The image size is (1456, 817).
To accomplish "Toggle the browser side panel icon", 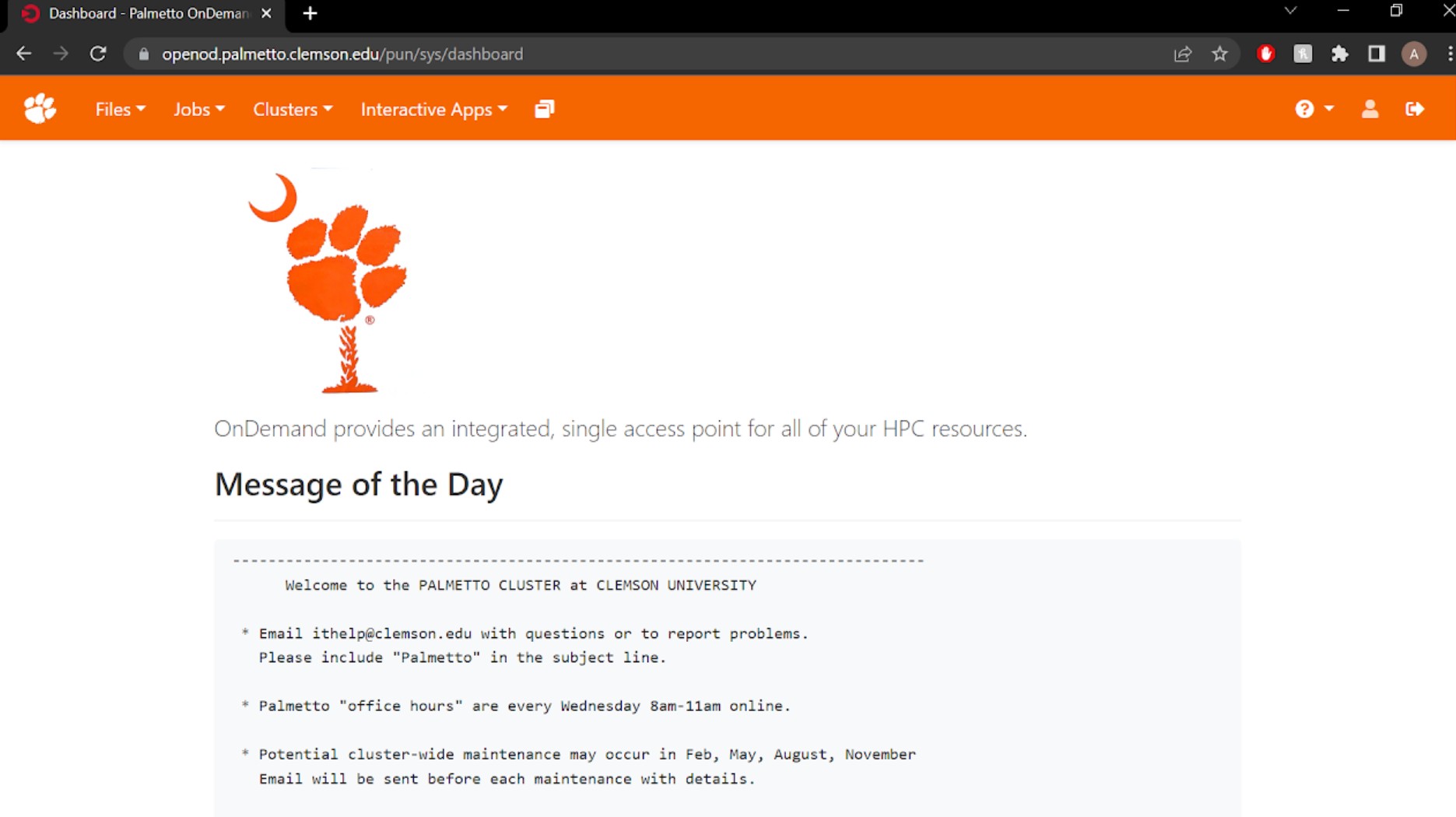I will pos(1377,54).
